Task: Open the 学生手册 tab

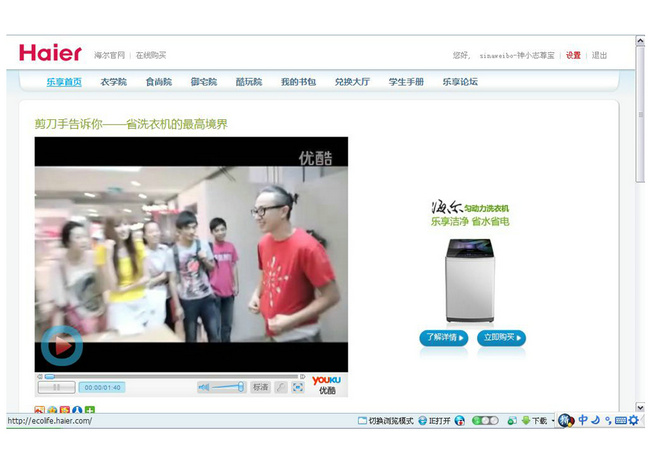Action: 406,82
